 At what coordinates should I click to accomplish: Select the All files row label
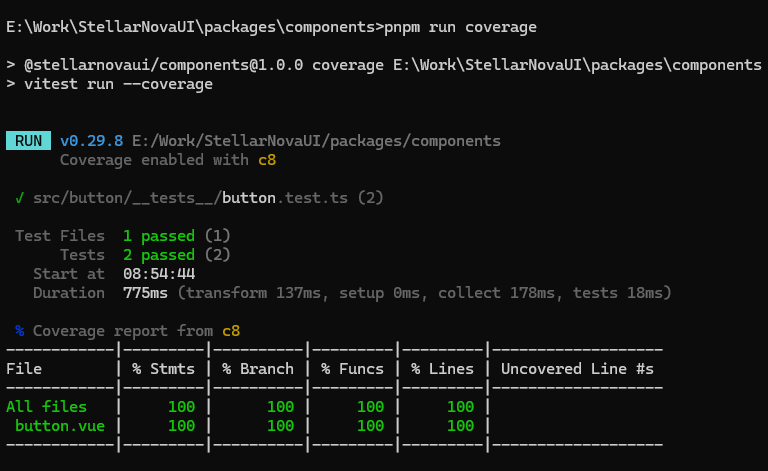(x=46, y=407)
